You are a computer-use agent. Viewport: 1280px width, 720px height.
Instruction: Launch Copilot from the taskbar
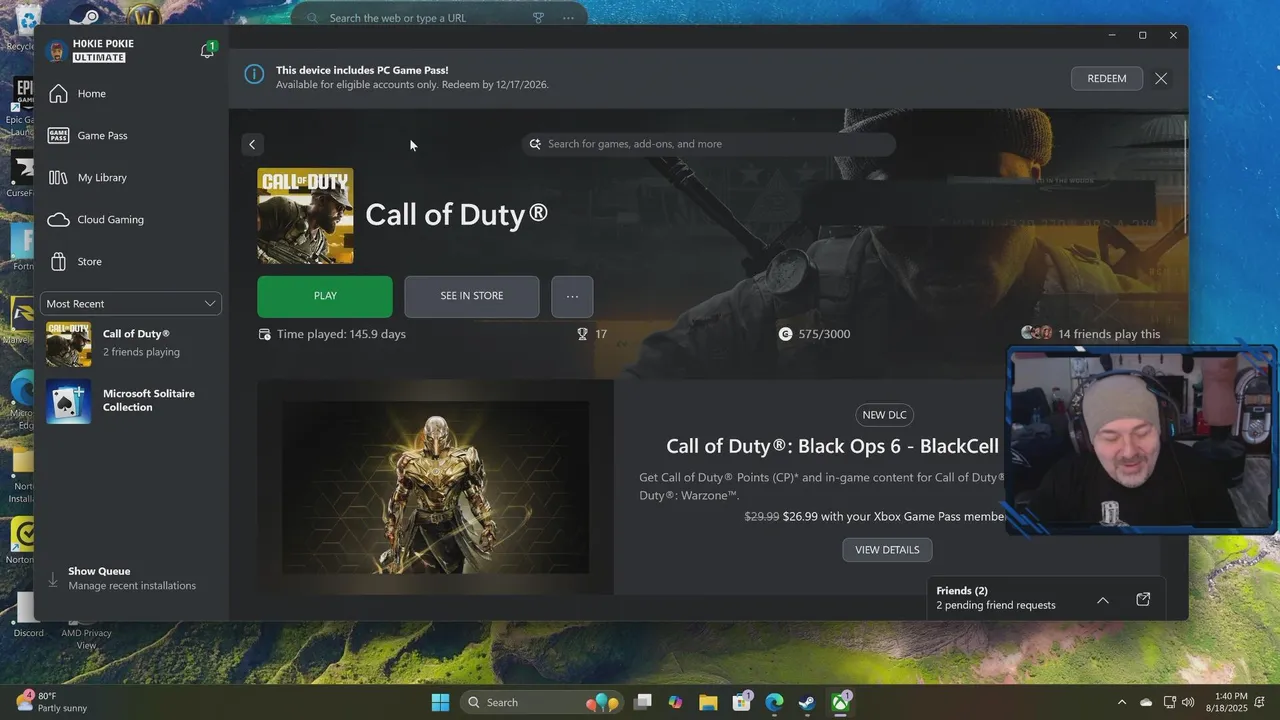675,702
